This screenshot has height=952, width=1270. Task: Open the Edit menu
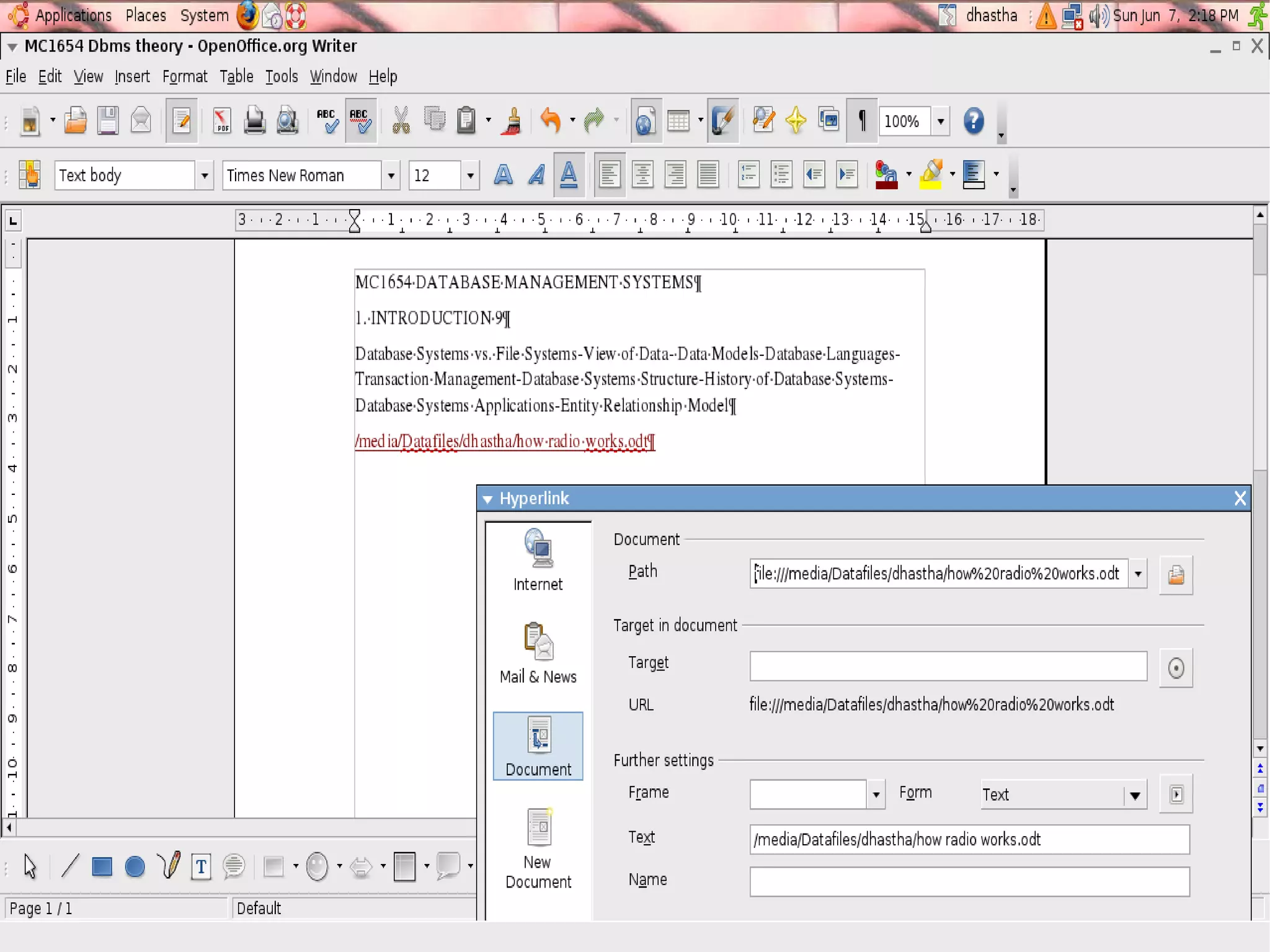click(x=50, y=76)
